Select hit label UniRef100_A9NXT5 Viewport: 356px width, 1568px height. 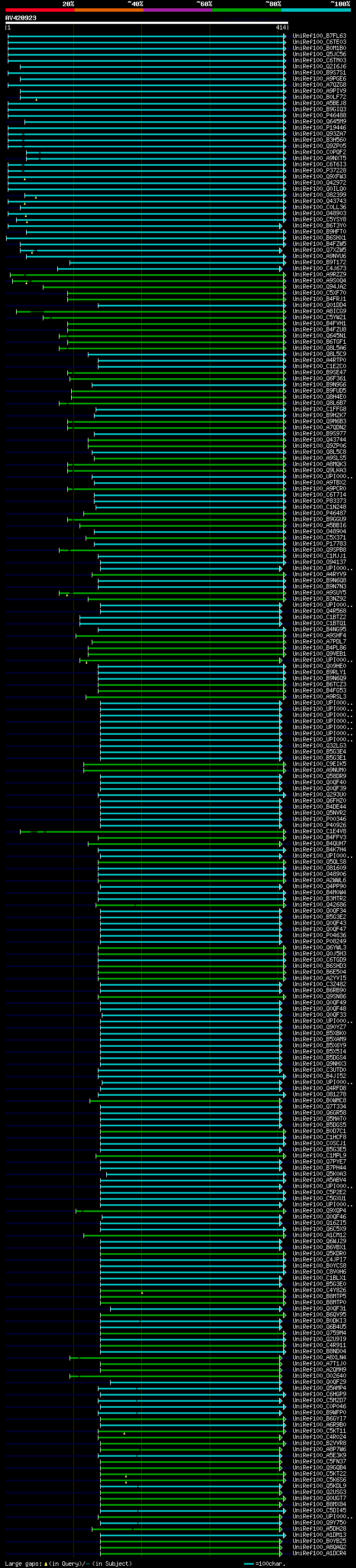point(319,159)
